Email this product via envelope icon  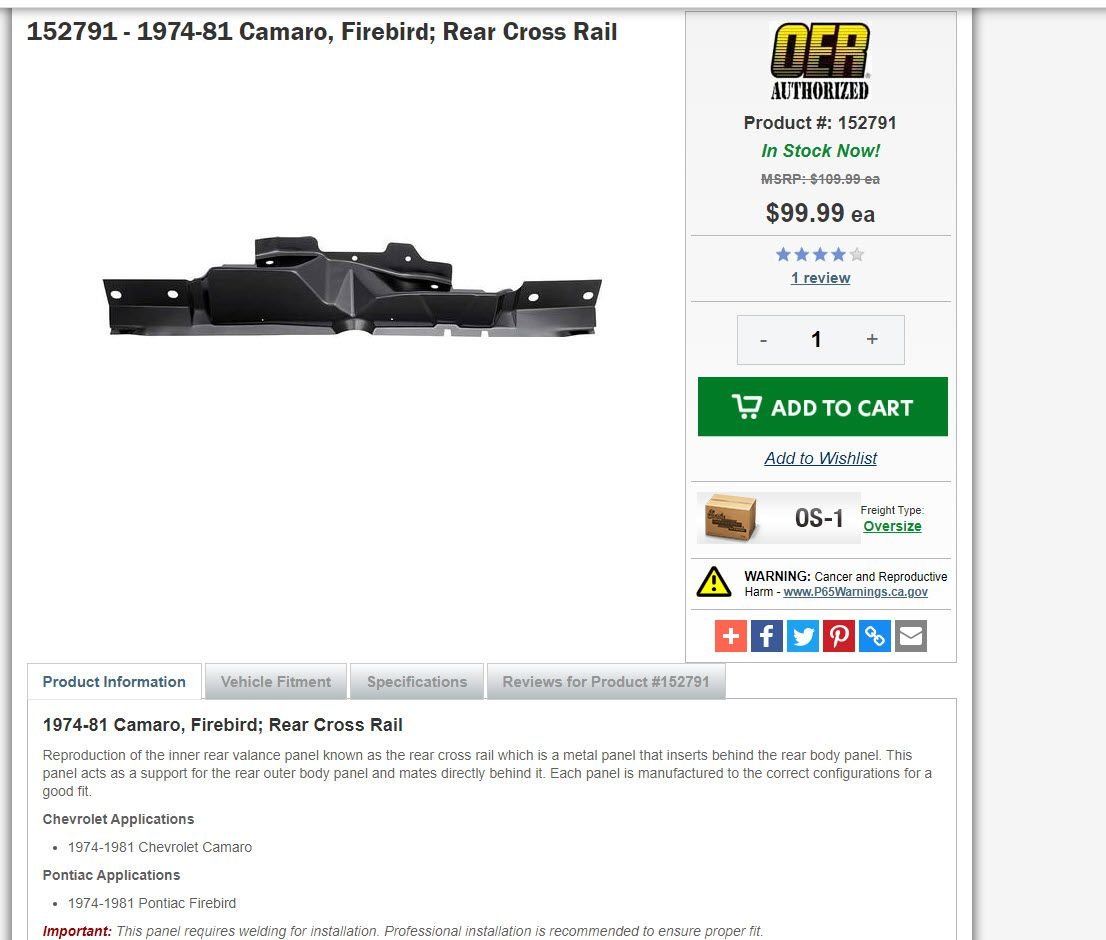click(x=911, y=636)
